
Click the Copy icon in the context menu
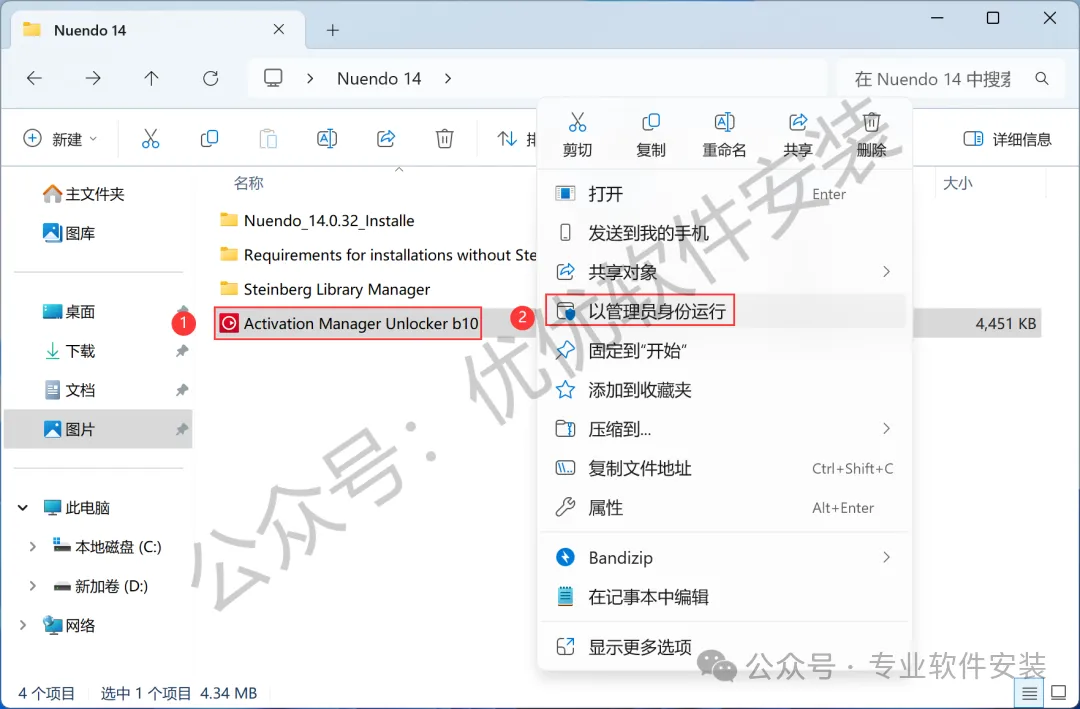(x=651, y=123)
